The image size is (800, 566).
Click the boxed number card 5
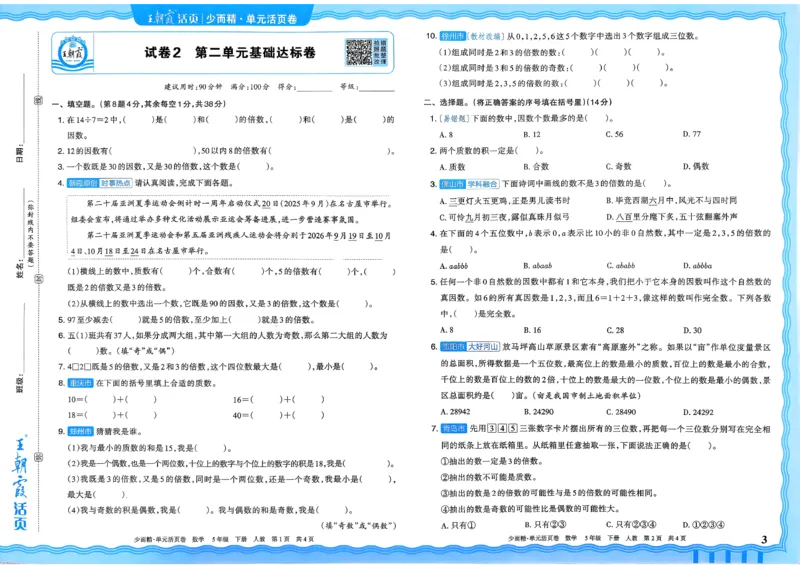pyautogui.click(x=513, y=429)
